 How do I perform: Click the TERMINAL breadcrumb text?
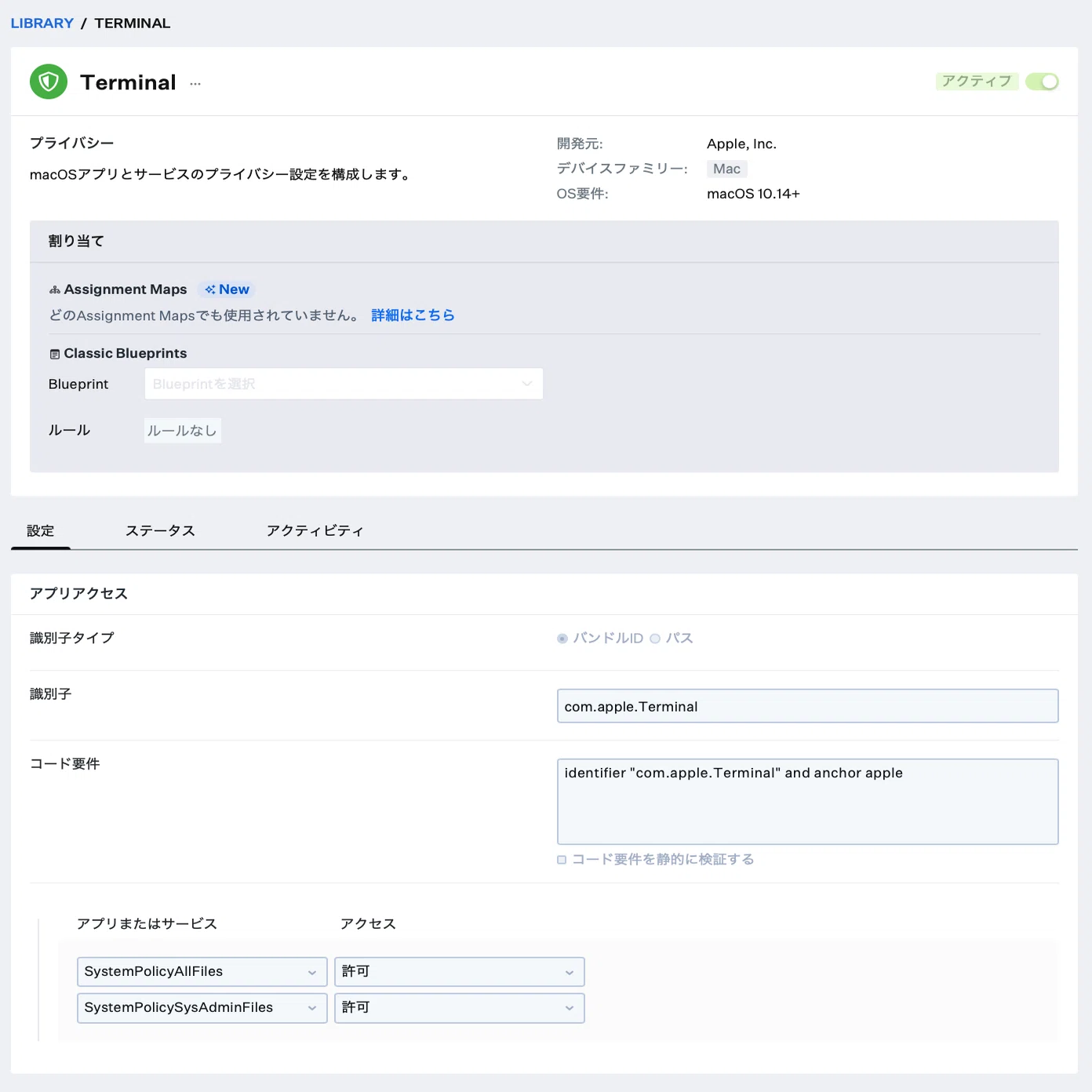click(133, 24)
